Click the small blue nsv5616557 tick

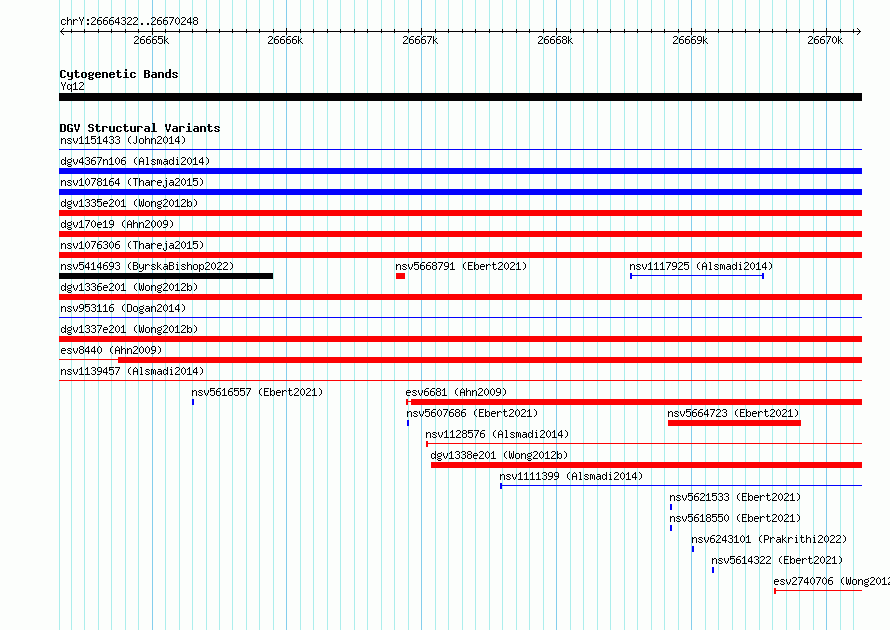tap(193, 402)
